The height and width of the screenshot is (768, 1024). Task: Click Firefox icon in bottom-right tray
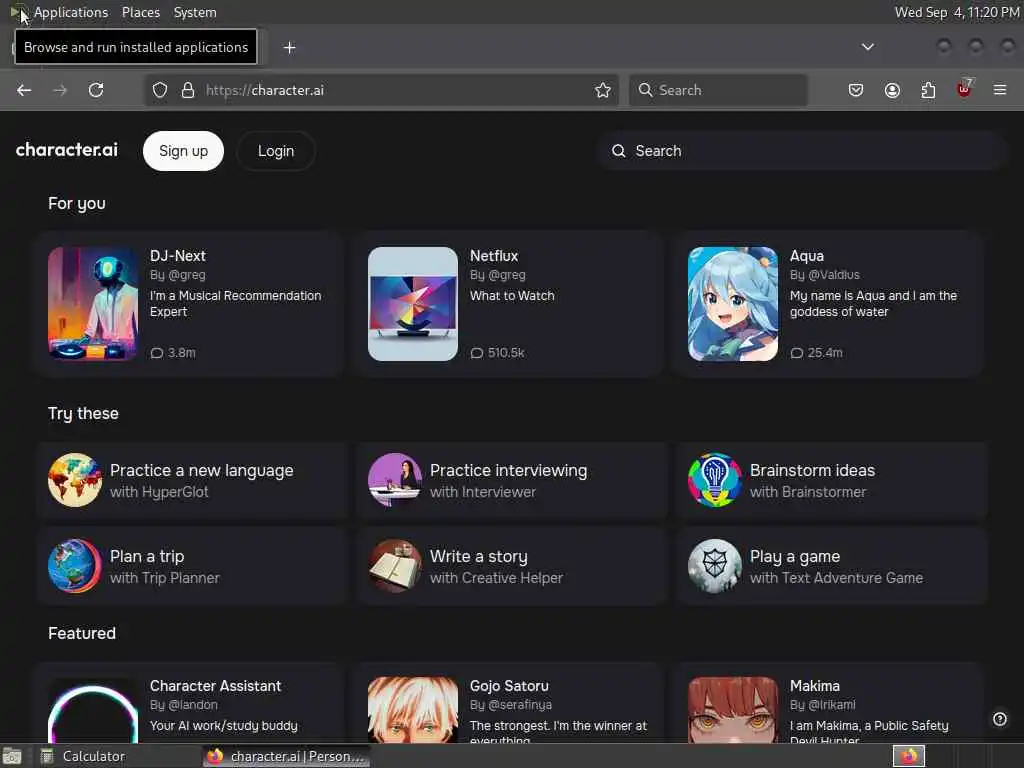pos(909,756)
